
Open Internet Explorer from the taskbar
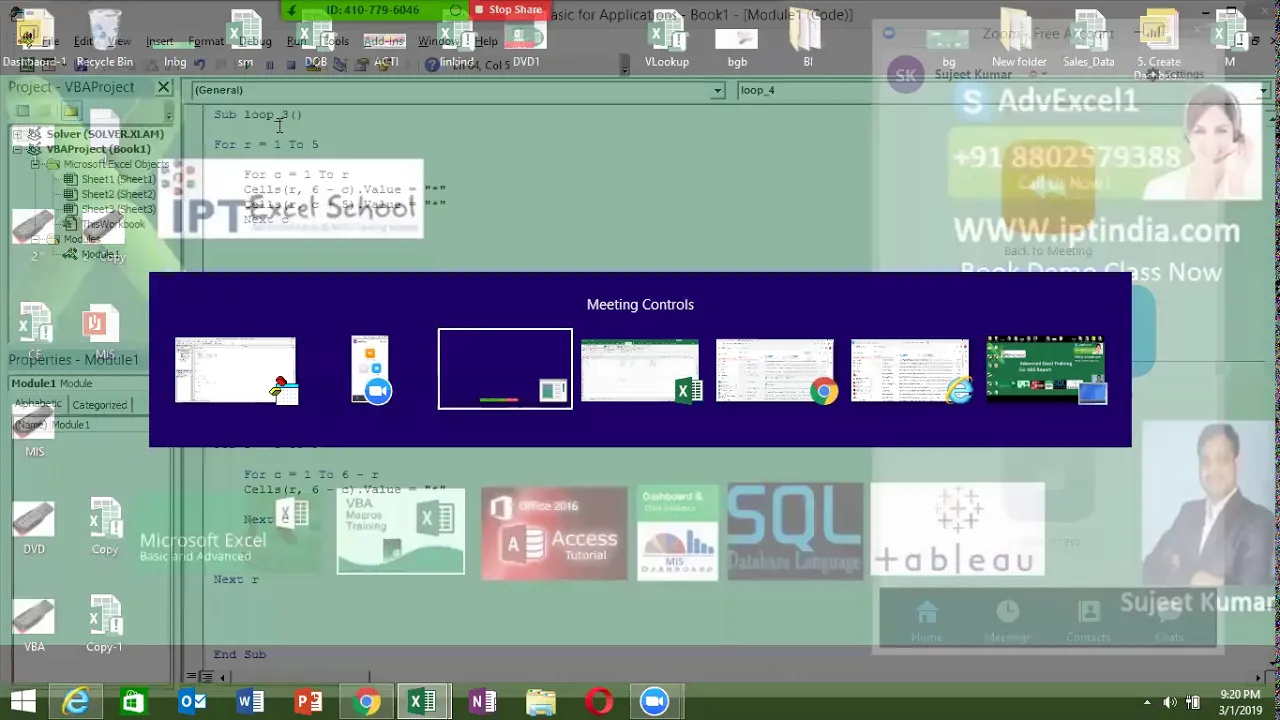click(x=76, y=702)
